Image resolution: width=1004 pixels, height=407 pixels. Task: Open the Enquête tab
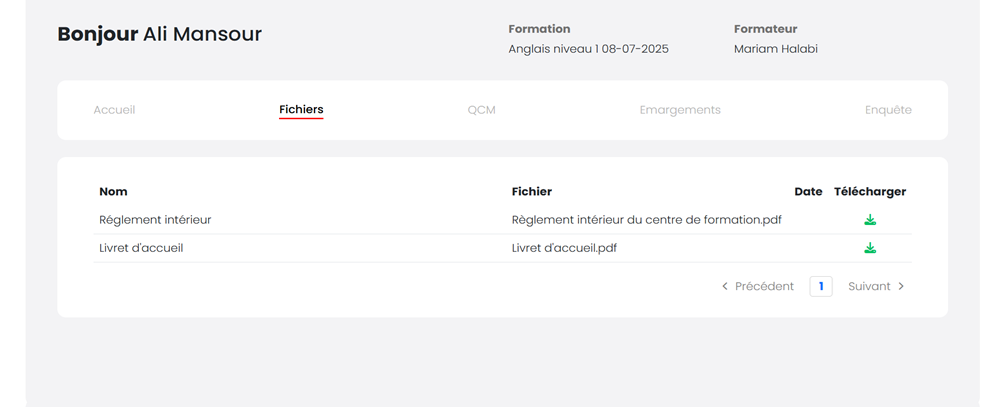pyautogui.click(x=888, y=110)
